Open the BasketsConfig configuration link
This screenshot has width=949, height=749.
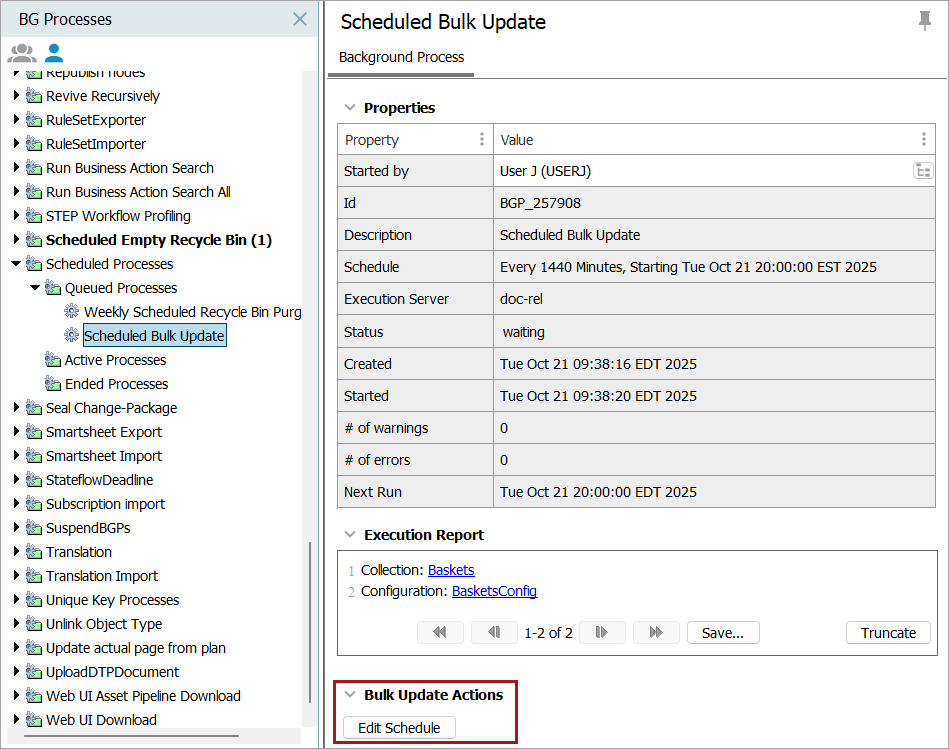pos(494,591)
